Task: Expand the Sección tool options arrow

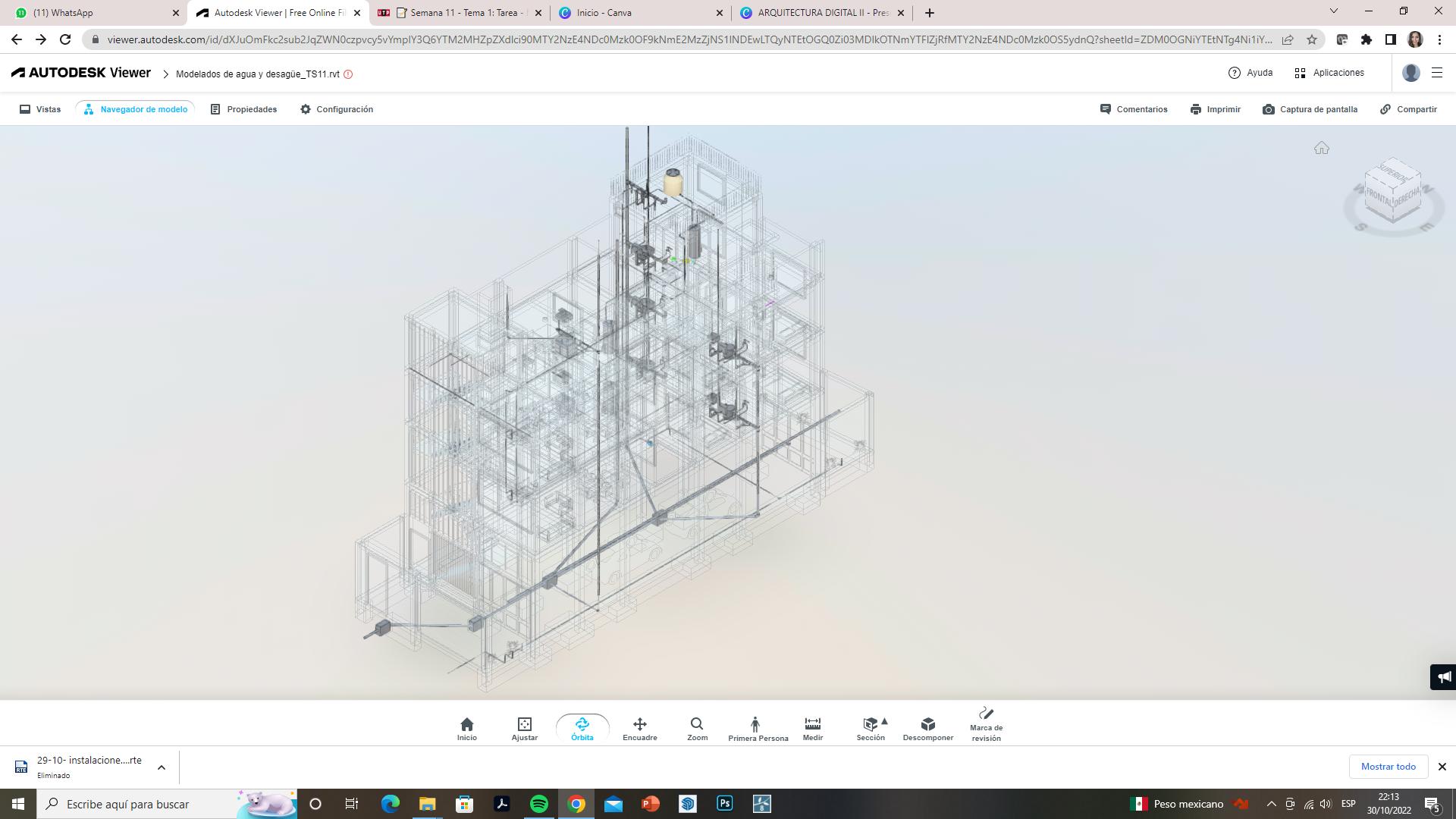Action: click(884, 721)
